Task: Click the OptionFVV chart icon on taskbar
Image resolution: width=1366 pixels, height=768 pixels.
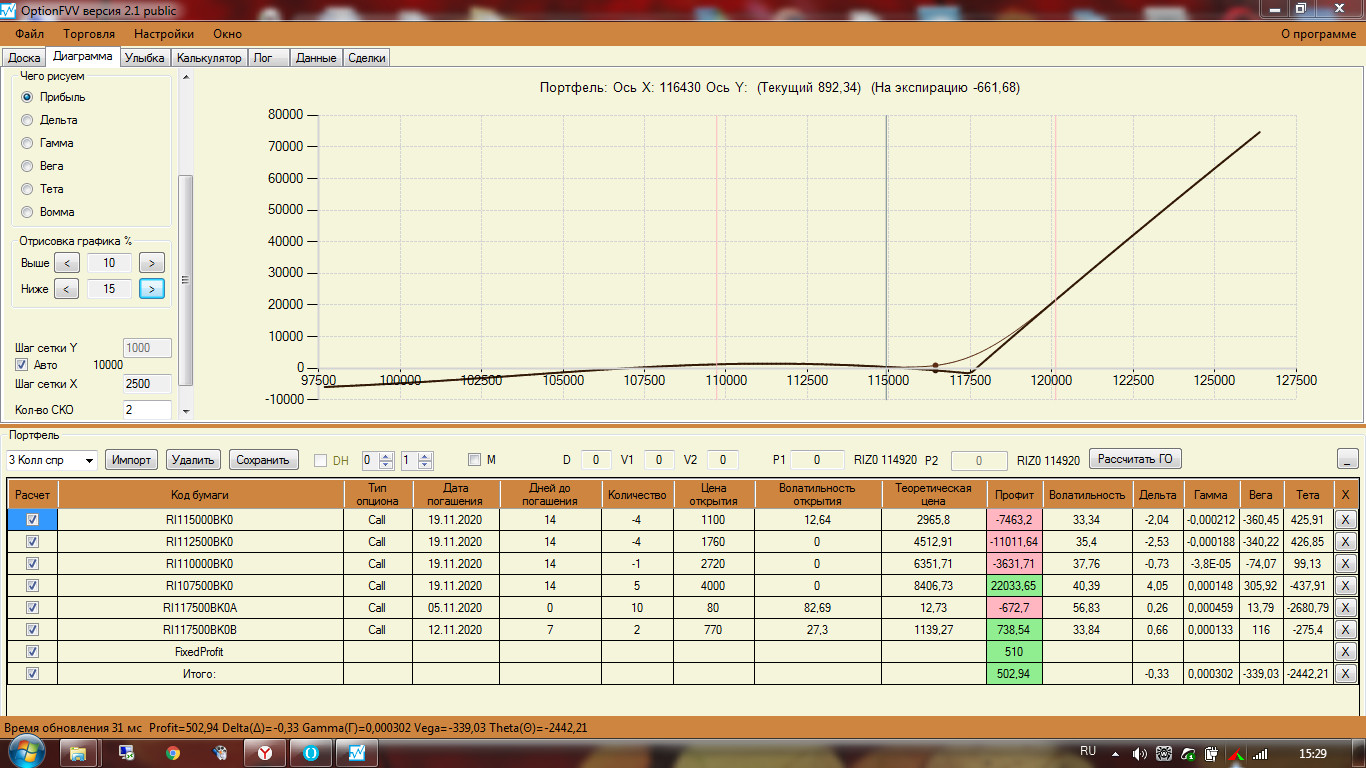Action: tap(357, 752)
